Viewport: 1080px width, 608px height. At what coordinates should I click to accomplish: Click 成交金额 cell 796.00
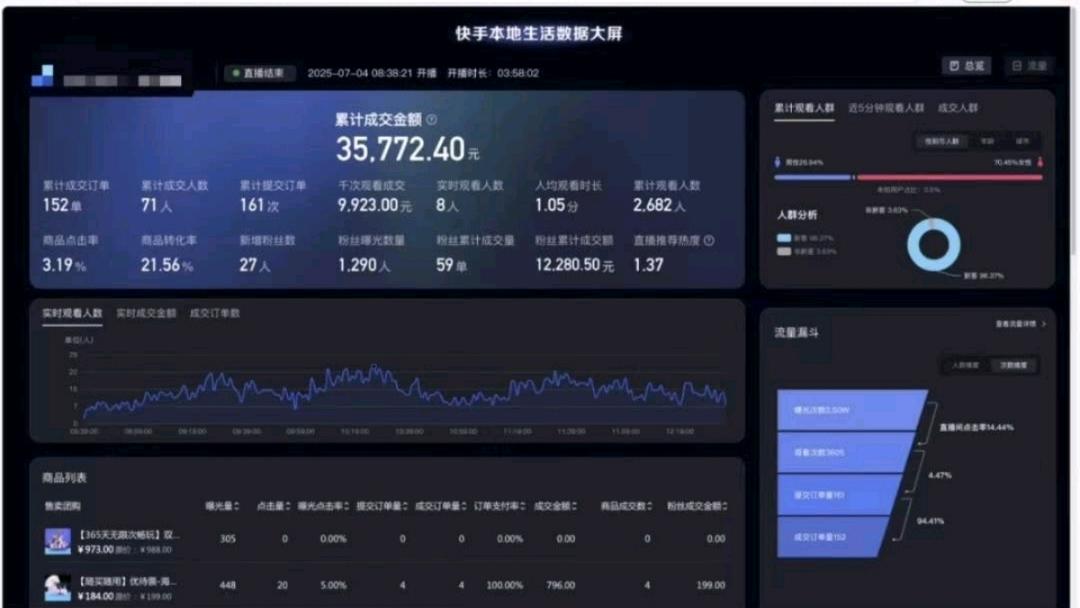(561, 585)
